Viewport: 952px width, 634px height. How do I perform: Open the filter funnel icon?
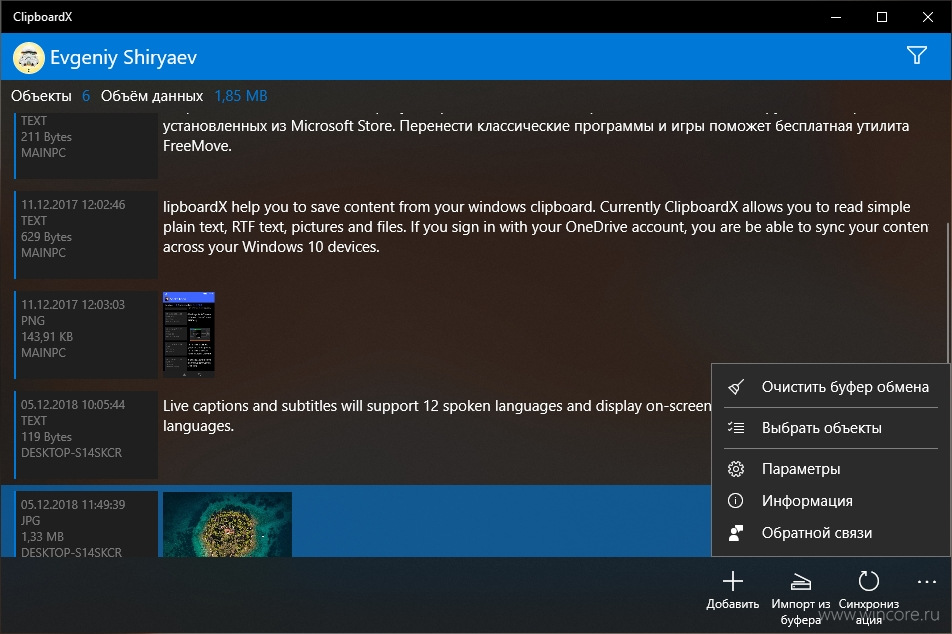coord(917,56)
